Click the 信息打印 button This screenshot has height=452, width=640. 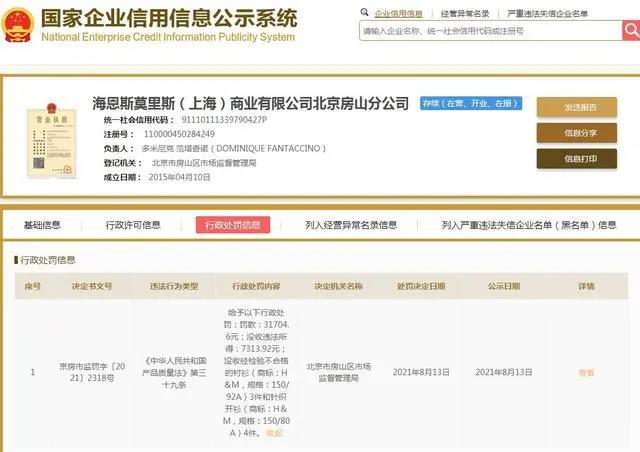coord(577,159)
